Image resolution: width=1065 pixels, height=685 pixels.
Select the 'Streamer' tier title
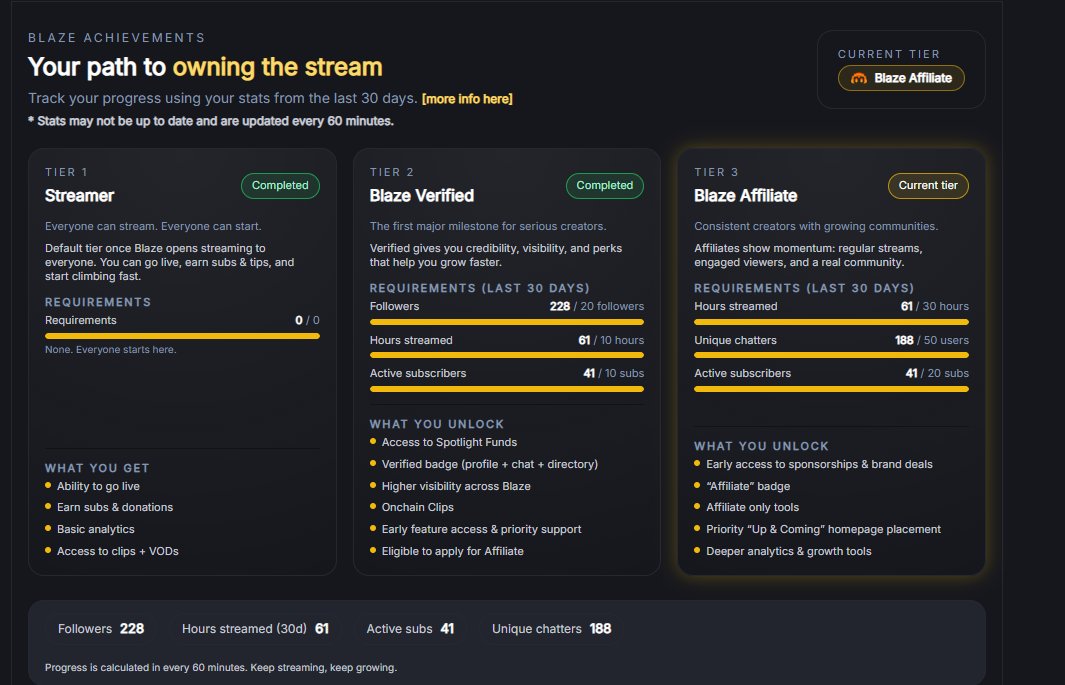[x=79, y=196]
